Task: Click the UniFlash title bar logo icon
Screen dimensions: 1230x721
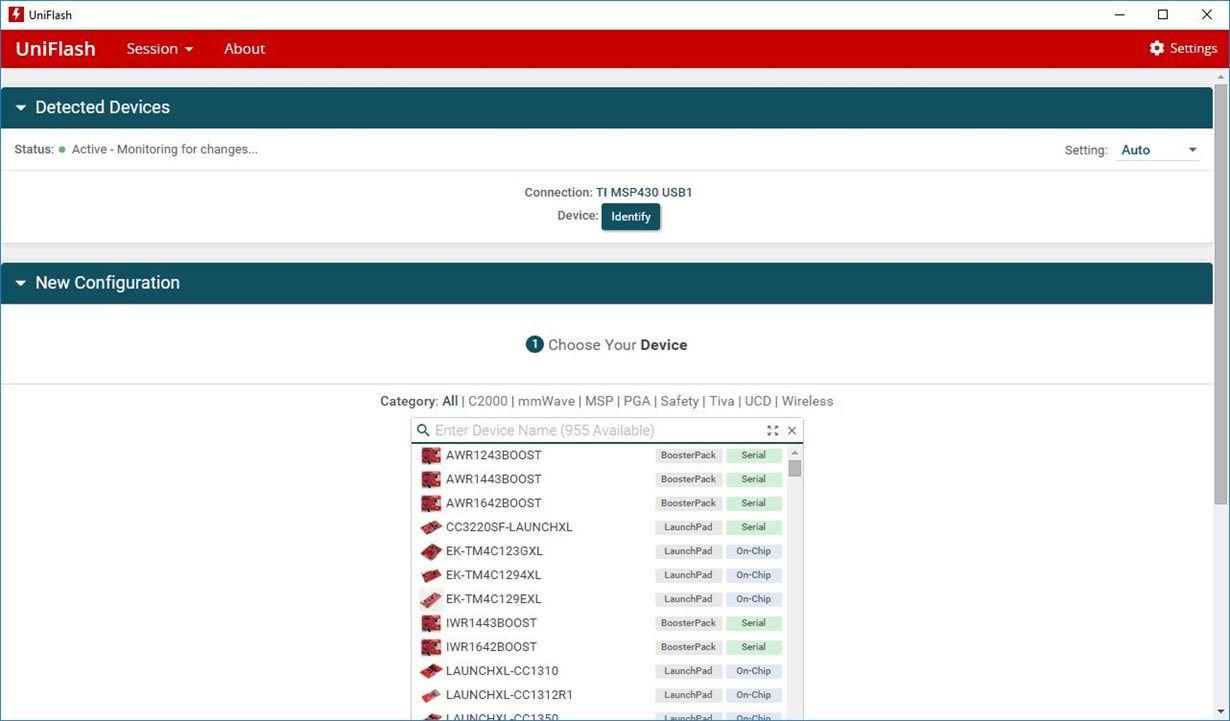Action: [x=15, y=15]
